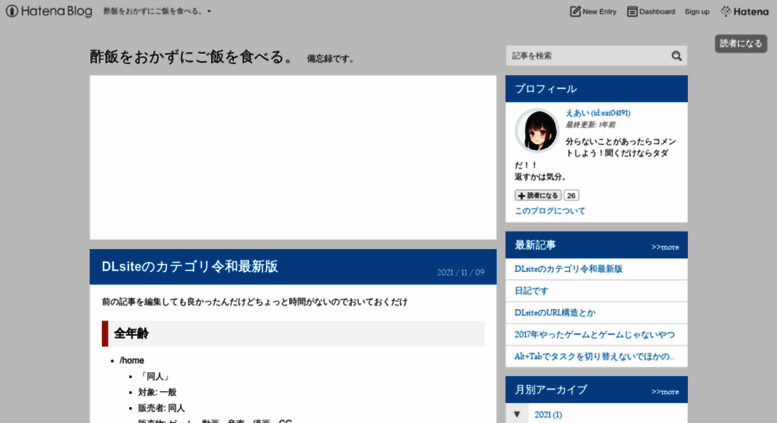Click >>more next to 最新記事
The width and height of the screenshot is (777, 423).
click(x=665, y=247)
